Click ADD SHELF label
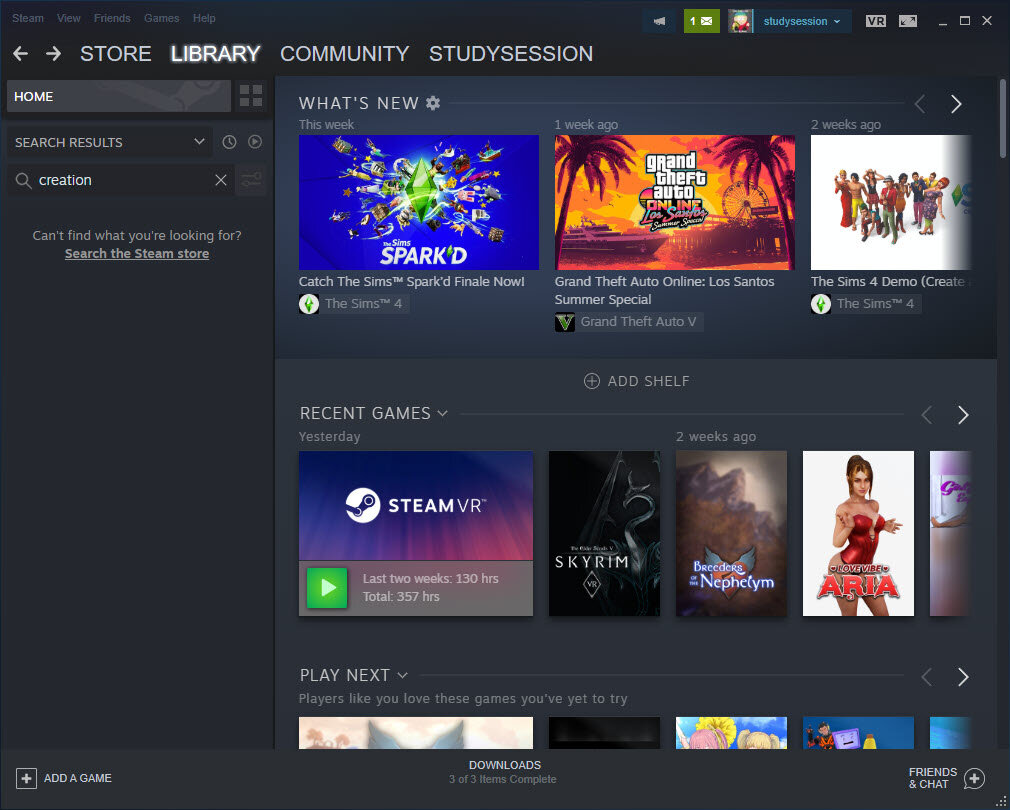The image size is (1010, 810). pos(649,381)
